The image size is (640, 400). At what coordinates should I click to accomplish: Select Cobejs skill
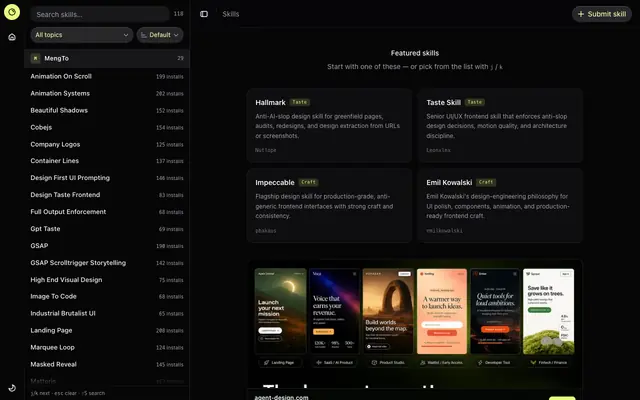[107, 127]
